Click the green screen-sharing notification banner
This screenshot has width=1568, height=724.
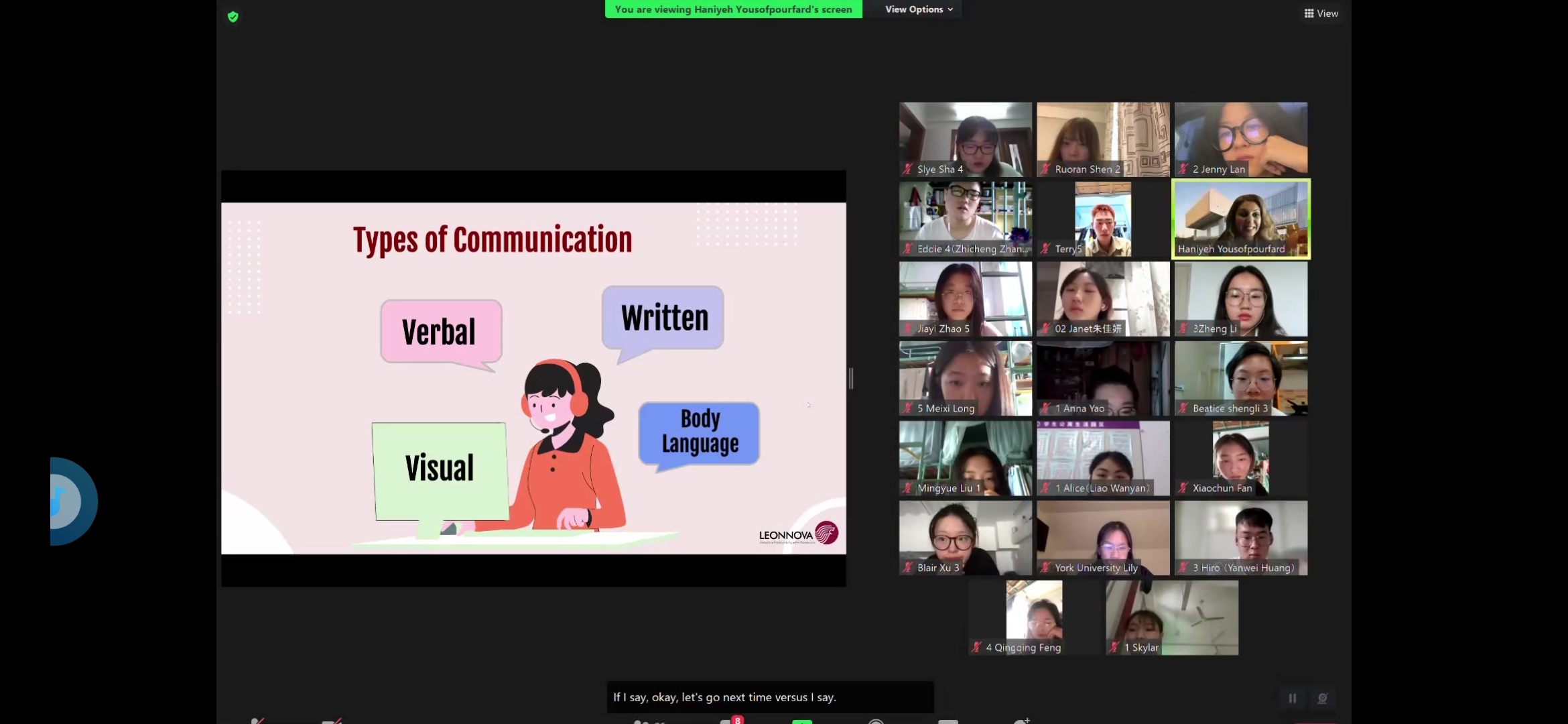pos(733,9)
